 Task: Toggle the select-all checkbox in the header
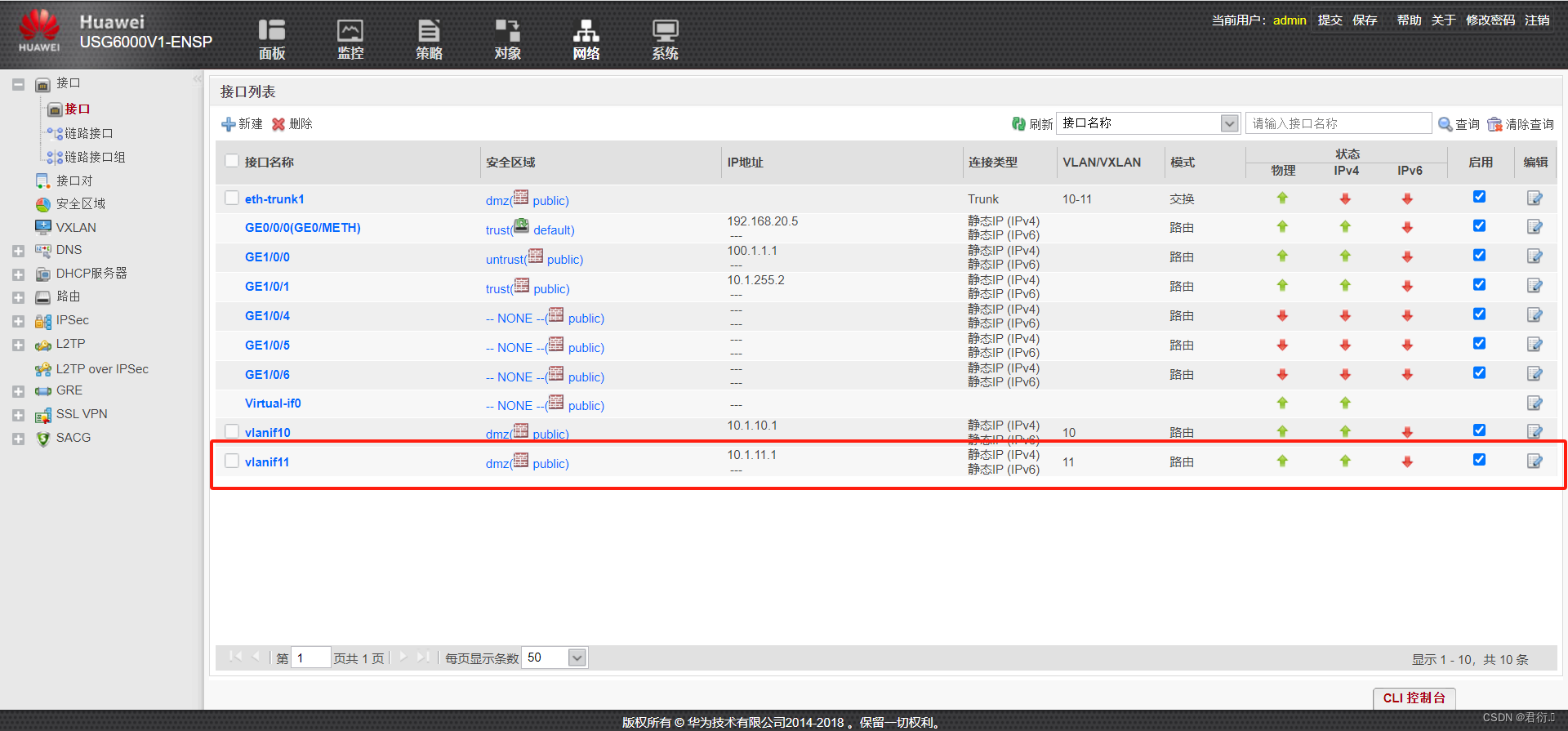pos(232,161)
